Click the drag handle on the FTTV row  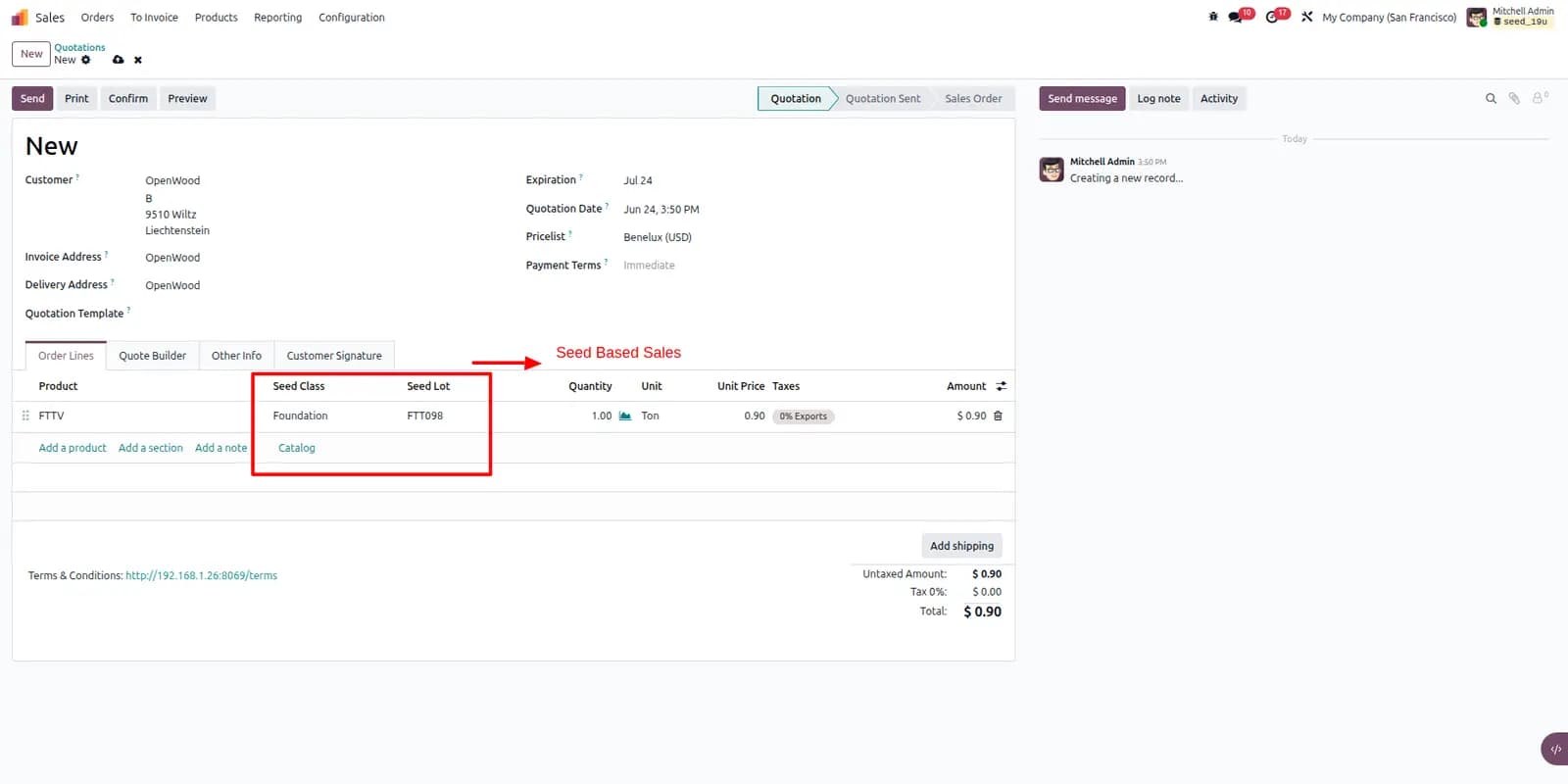click(25, 416)
